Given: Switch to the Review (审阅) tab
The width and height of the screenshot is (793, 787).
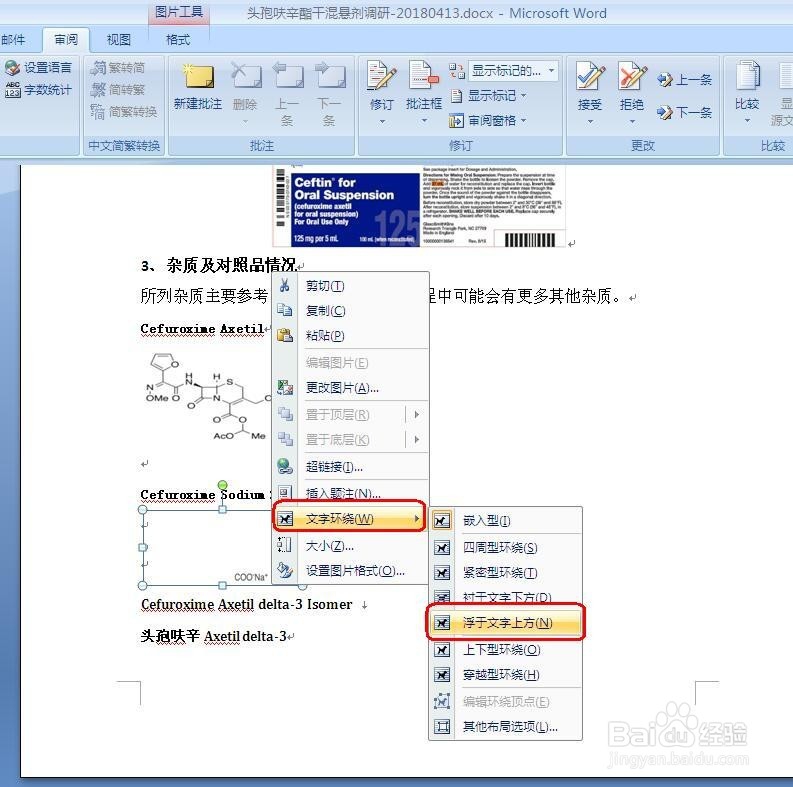Looking at the screenshot, I should [x=66, y=39].
